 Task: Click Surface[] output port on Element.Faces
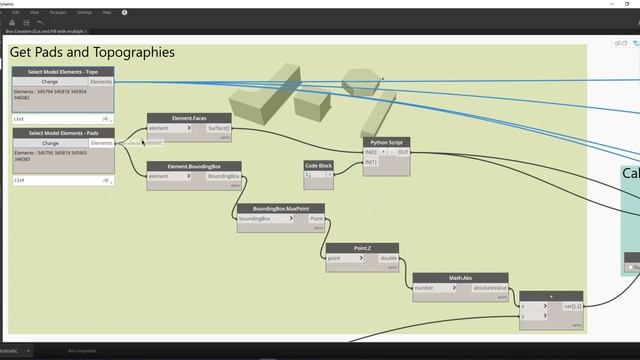[x=218, y=128]
